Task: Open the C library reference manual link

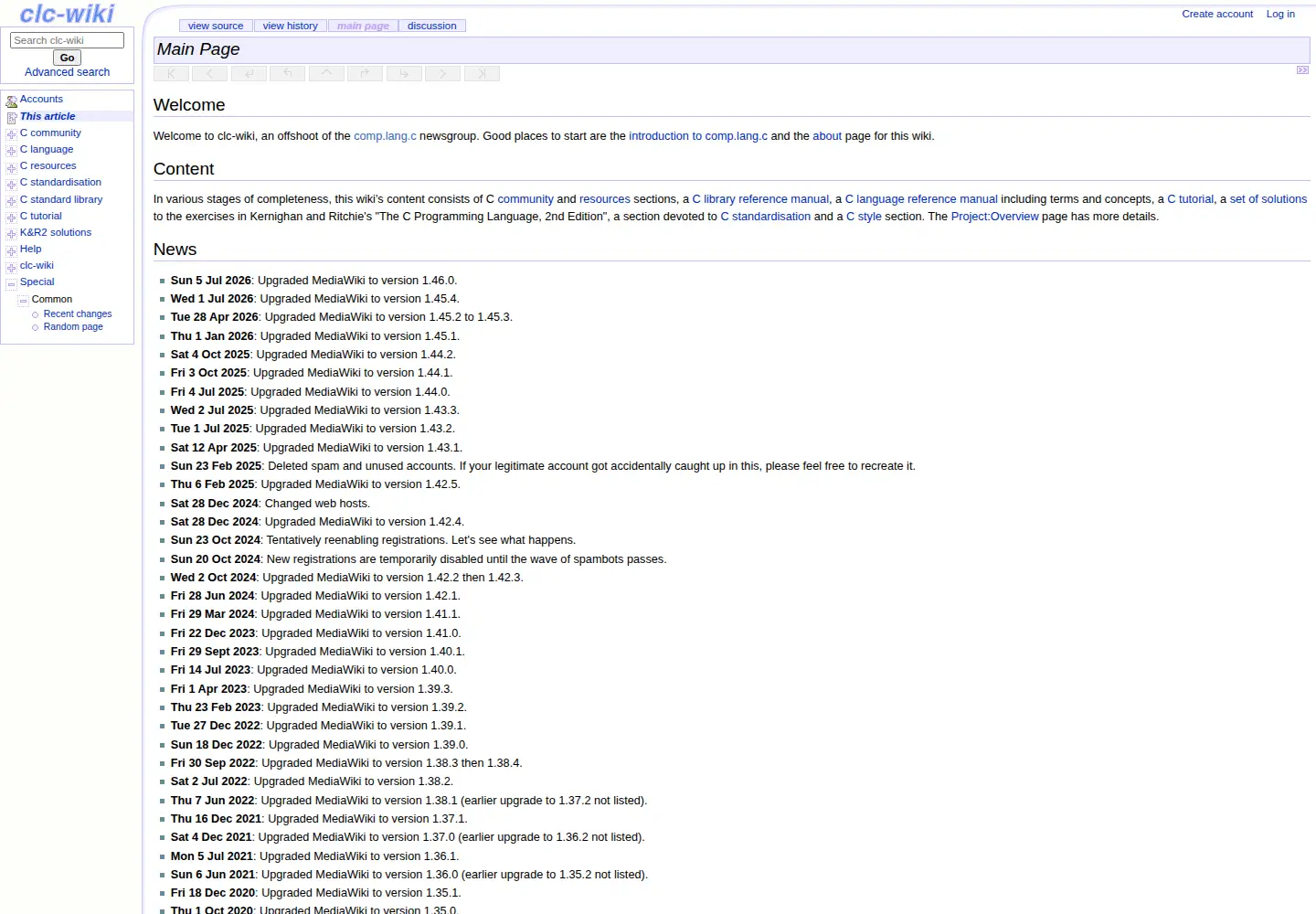Action: coord(760,199)
